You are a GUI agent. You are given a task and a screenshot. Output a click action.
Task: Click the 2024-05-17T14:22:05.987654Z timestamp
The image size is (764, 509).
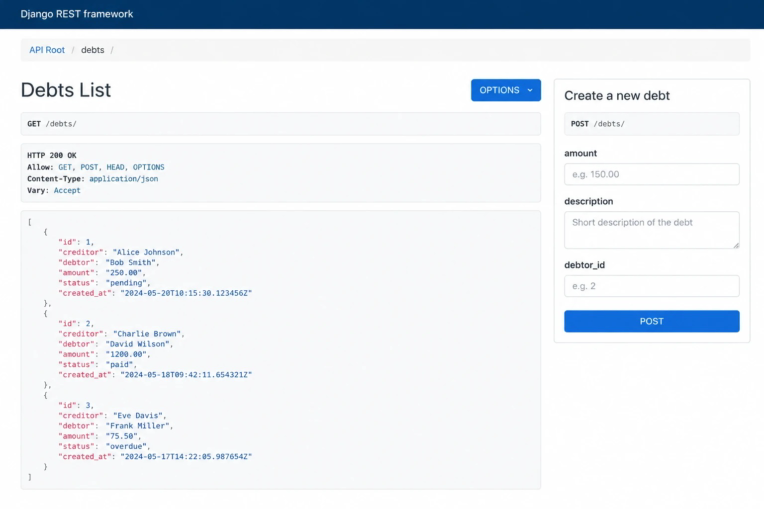pyautogui.click(x=186, y=457)
